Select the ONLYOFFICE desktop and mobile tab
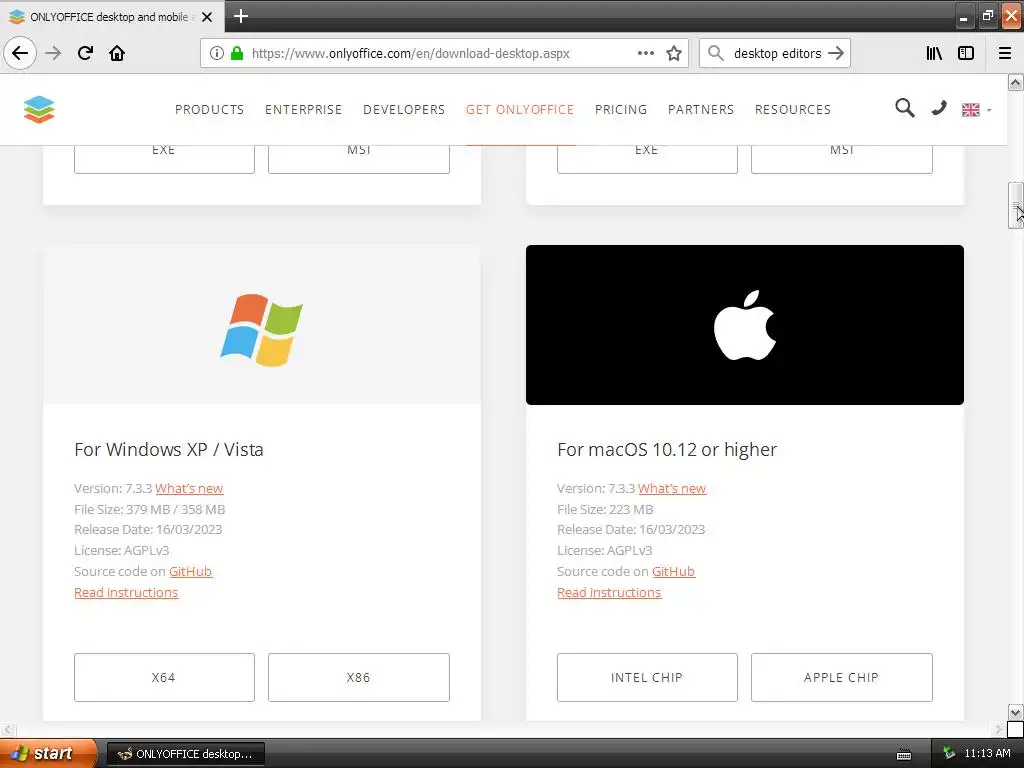This screenshot has width=1024, height=768. click(x=110, y=17)
